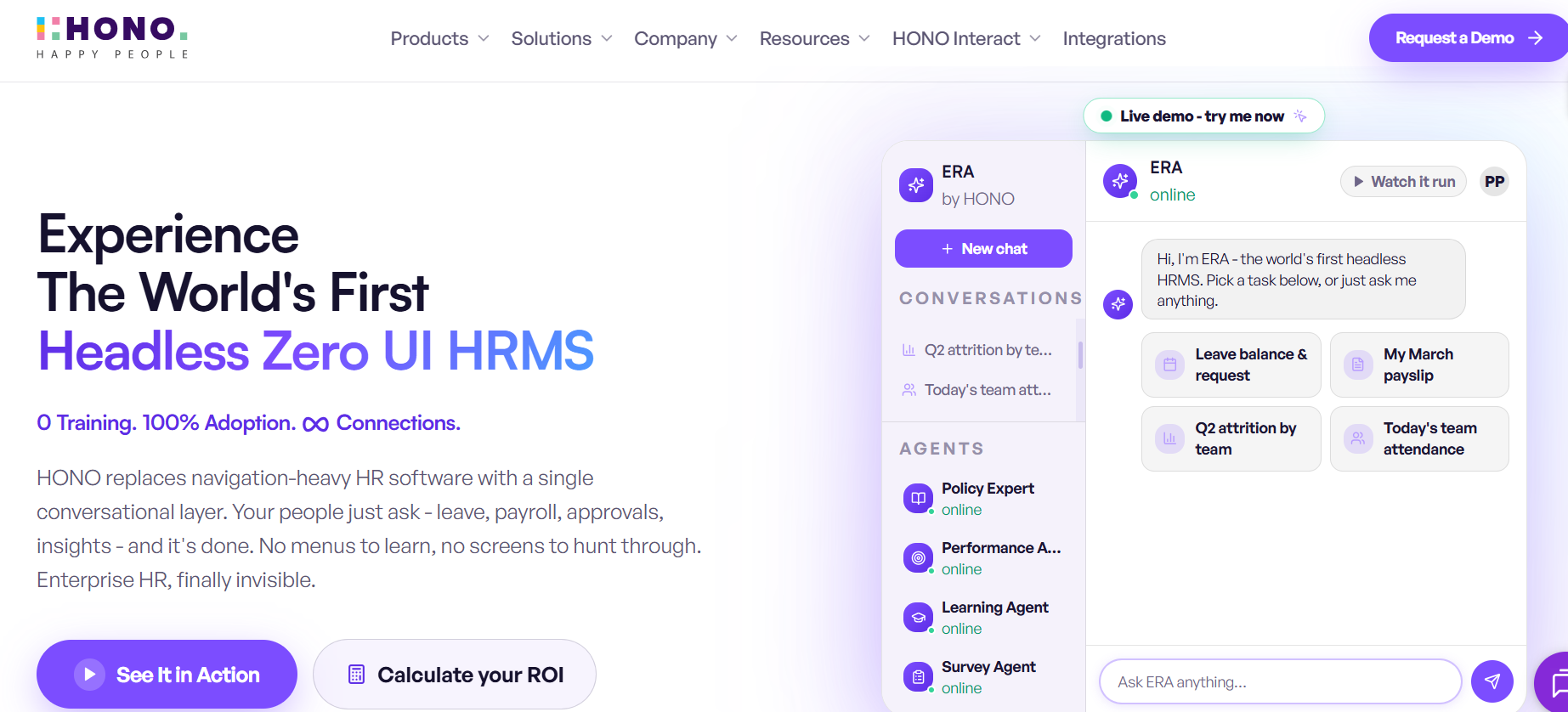Click the Ask ERA anything input field
Image resolution: width=1568 pixels, height=712 pixels.
tap(1280, 681)
